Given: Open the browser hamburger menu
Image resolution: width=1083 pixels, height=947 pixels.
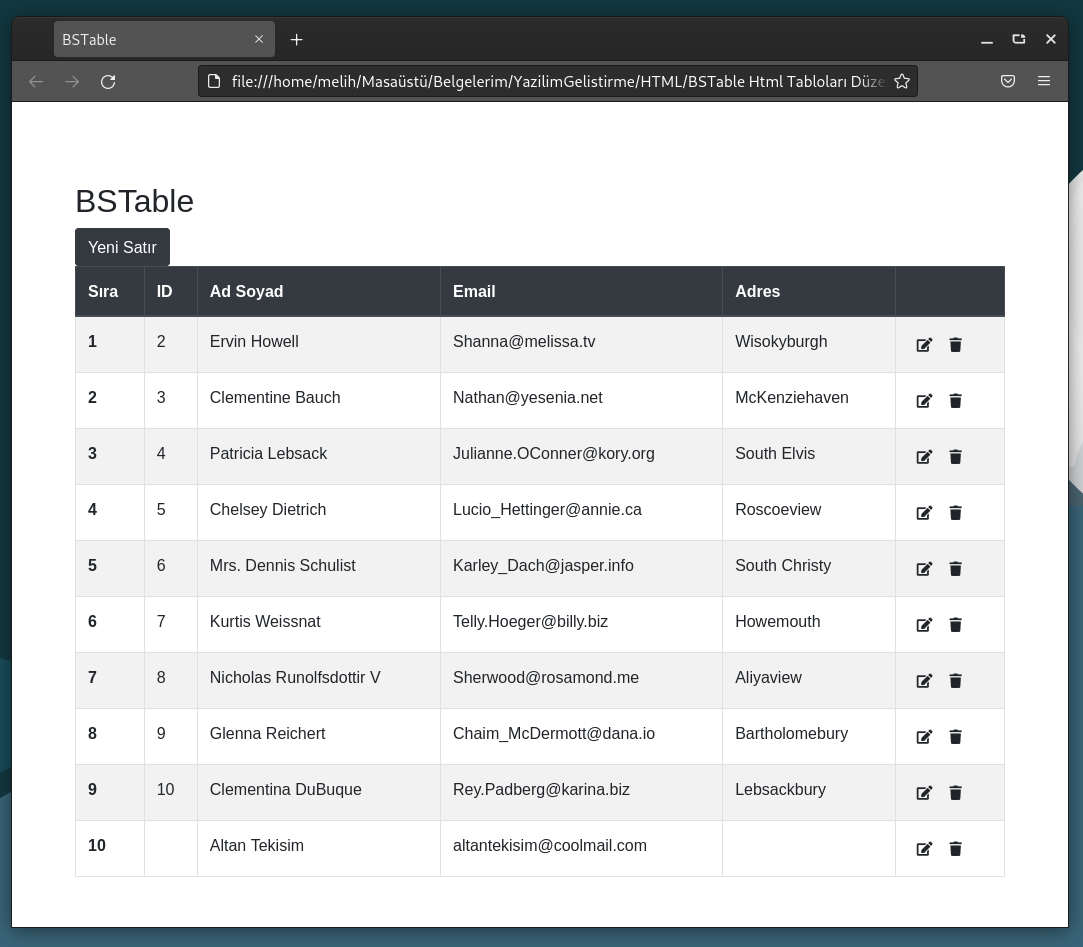Looking at the screenshot, I should coord(1044,82).
